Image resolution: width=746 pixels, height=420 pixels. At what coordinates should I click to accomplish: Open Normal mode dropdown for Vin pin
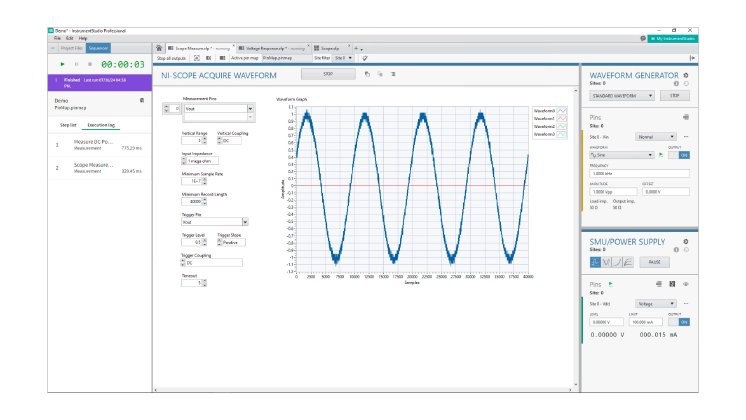656,137
